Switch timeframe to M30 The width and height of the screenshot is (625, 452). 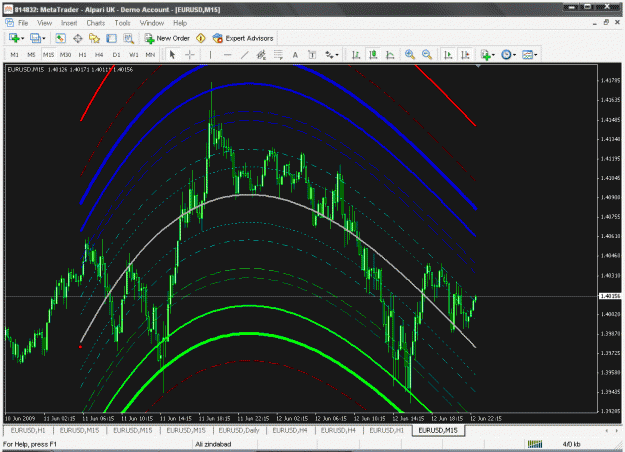[65, 55]
